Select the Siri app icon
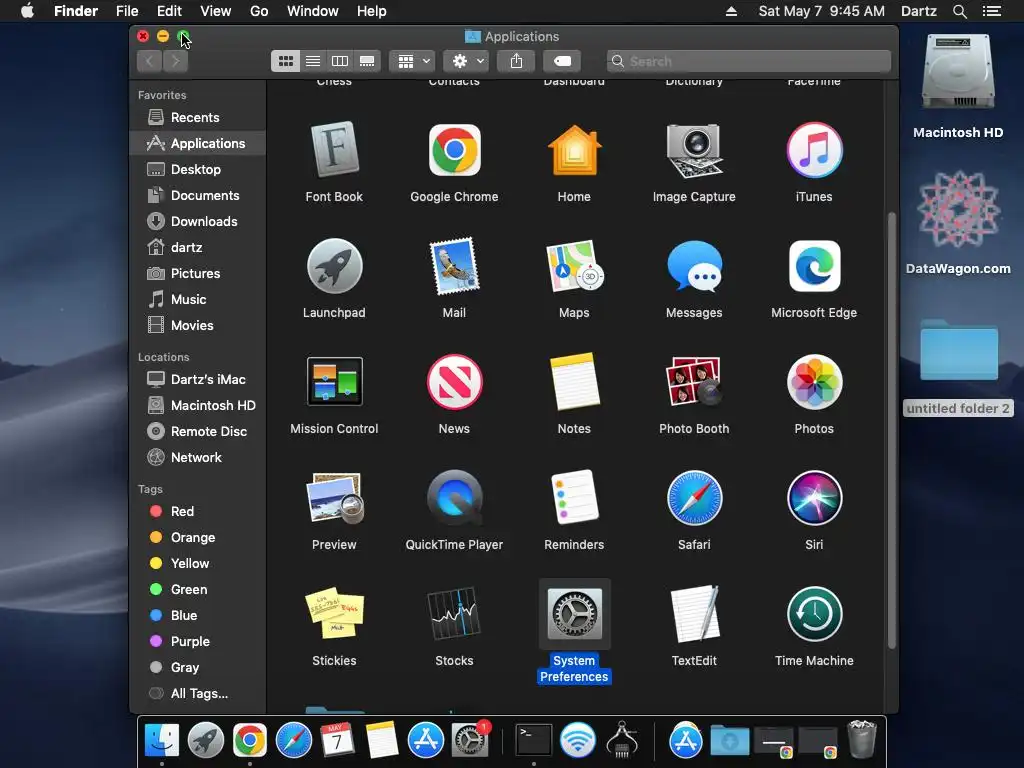Viewport: 1024px width, 768px height. [x=814, y=498]
